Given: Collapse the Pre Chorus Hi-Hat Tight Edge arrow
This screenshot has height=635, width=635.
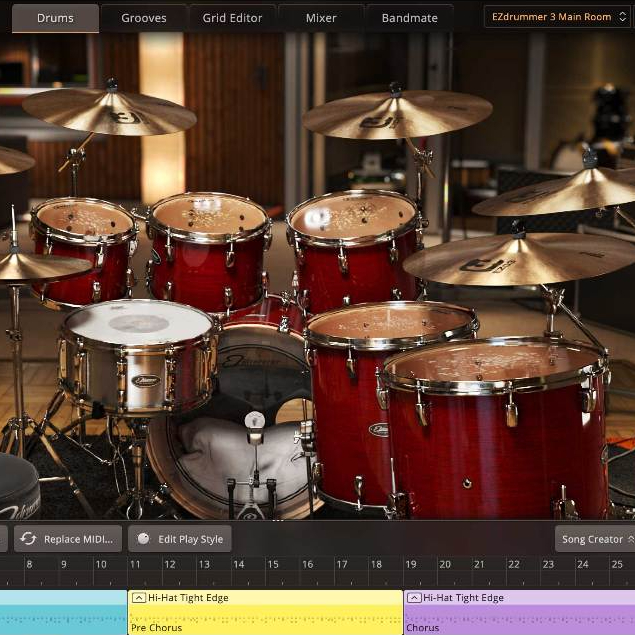Looking at the screenshot, I should tap(137, 598).
